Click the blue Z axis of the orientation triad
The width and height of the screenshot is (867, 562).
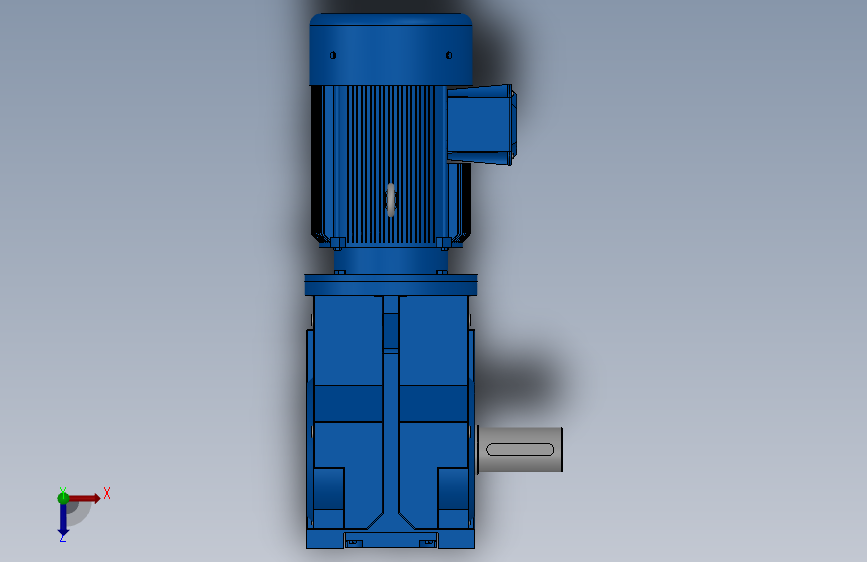(x=63, y=520)
